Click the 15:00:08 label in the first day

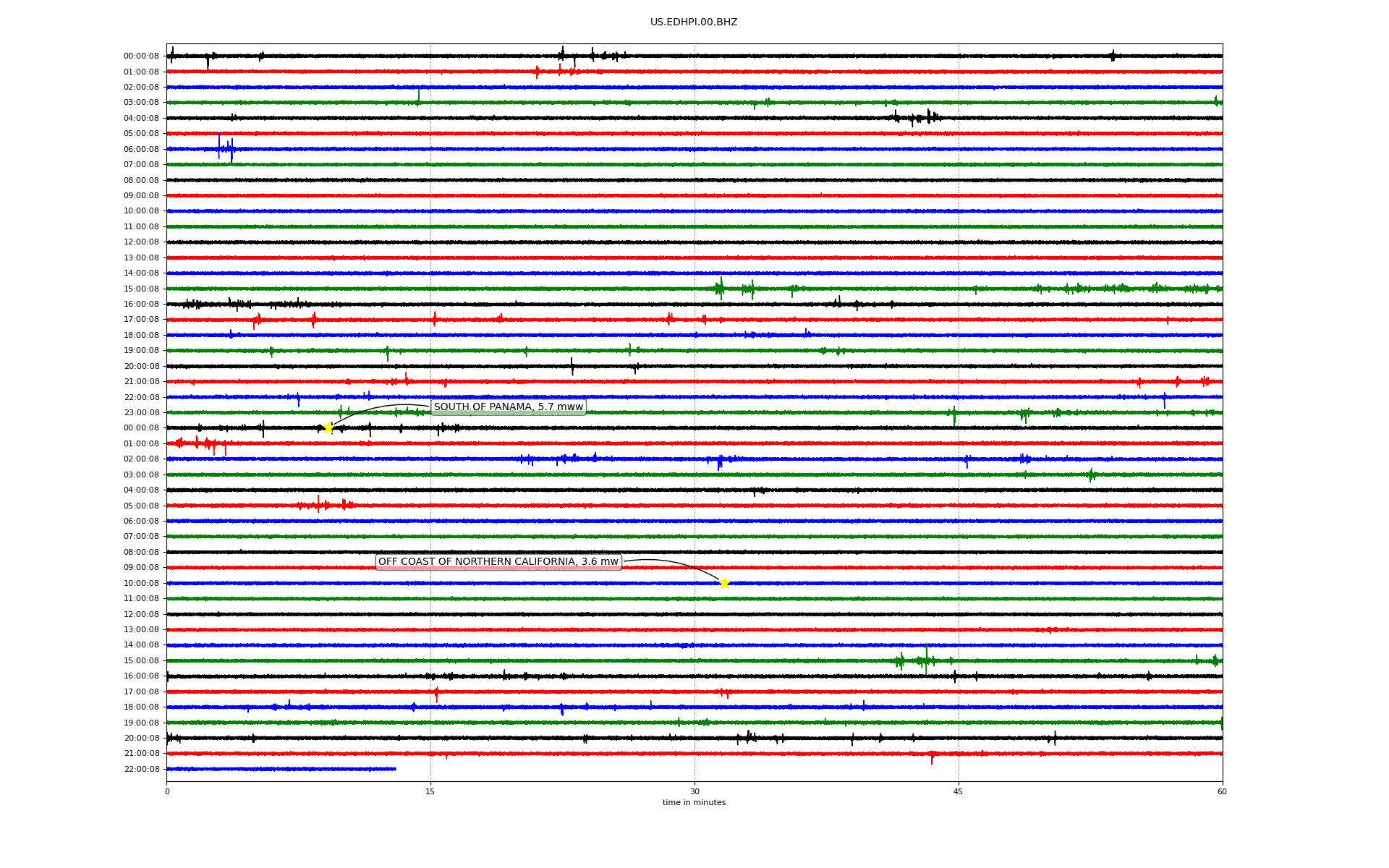[141, 289]
